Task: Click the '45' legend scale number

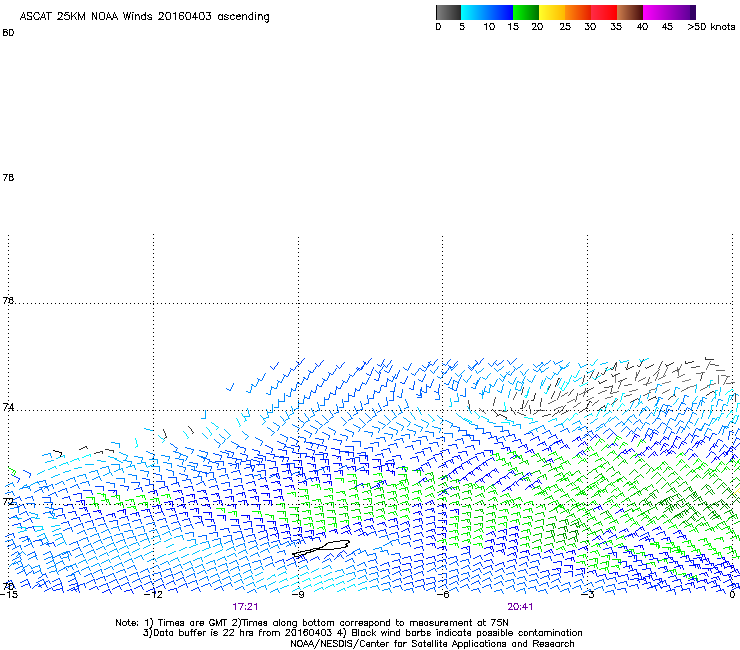Action: 667,27
